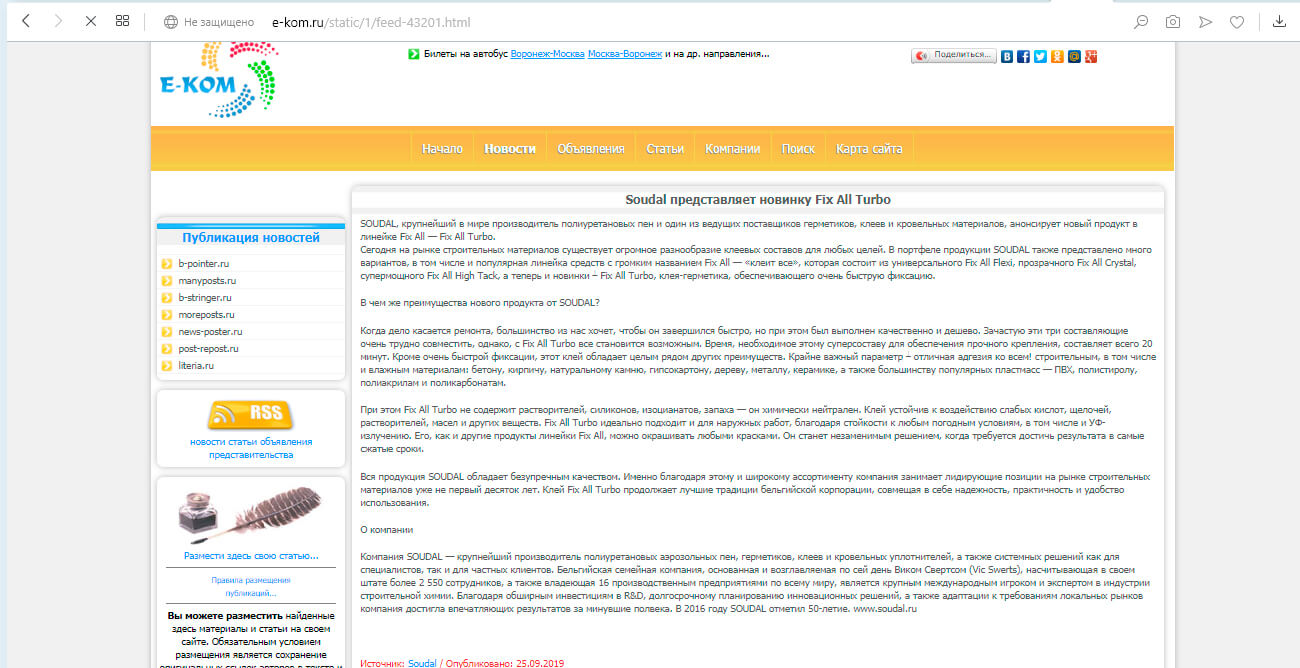Open the speed dial grid icon
This screenshot has width=1300, height=668.
[x=122, y=21]
